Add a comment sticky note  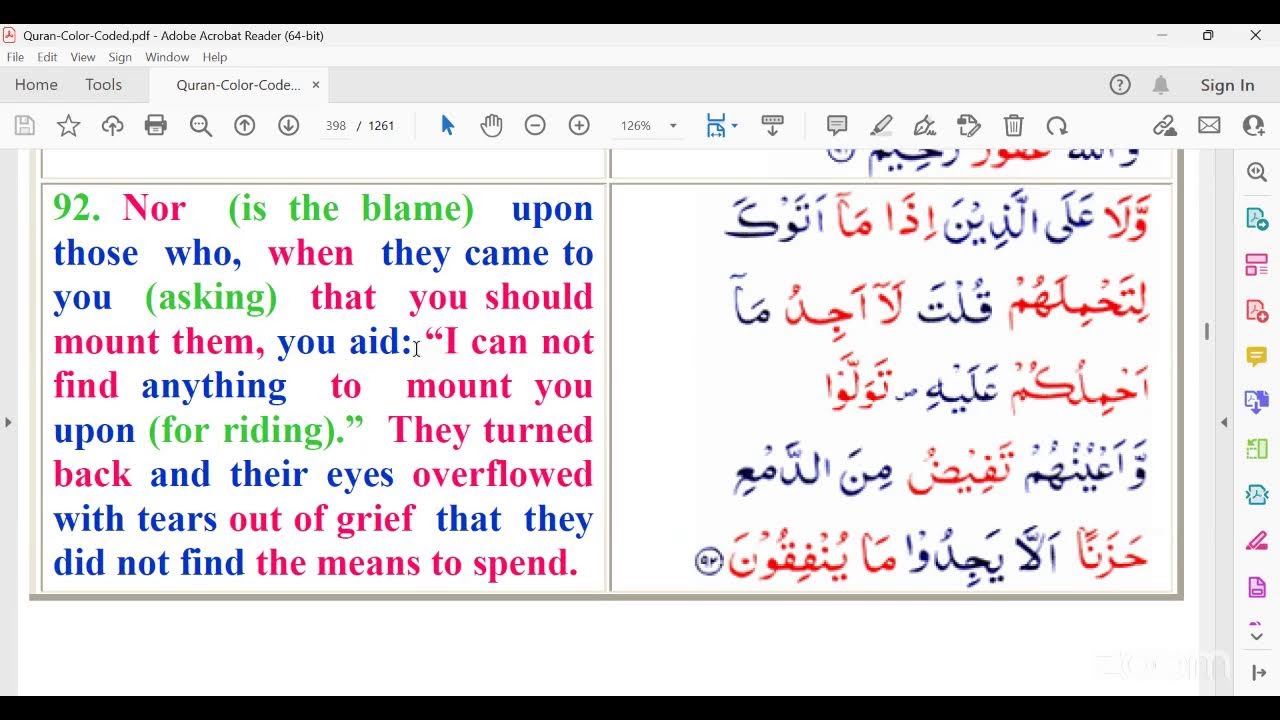(x=837, y=126)
